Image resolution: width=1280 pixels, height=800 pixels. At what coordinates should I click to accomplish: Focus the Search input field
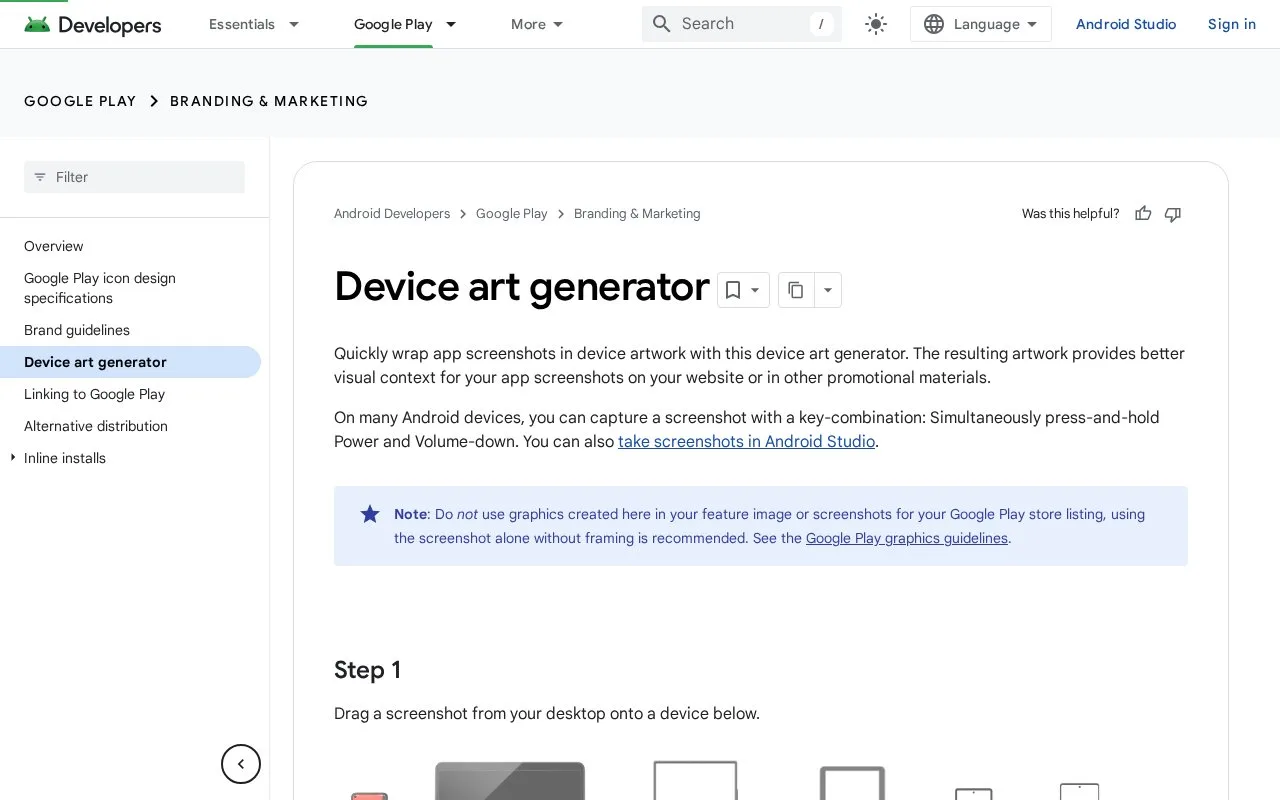click(x=742, y=24)
